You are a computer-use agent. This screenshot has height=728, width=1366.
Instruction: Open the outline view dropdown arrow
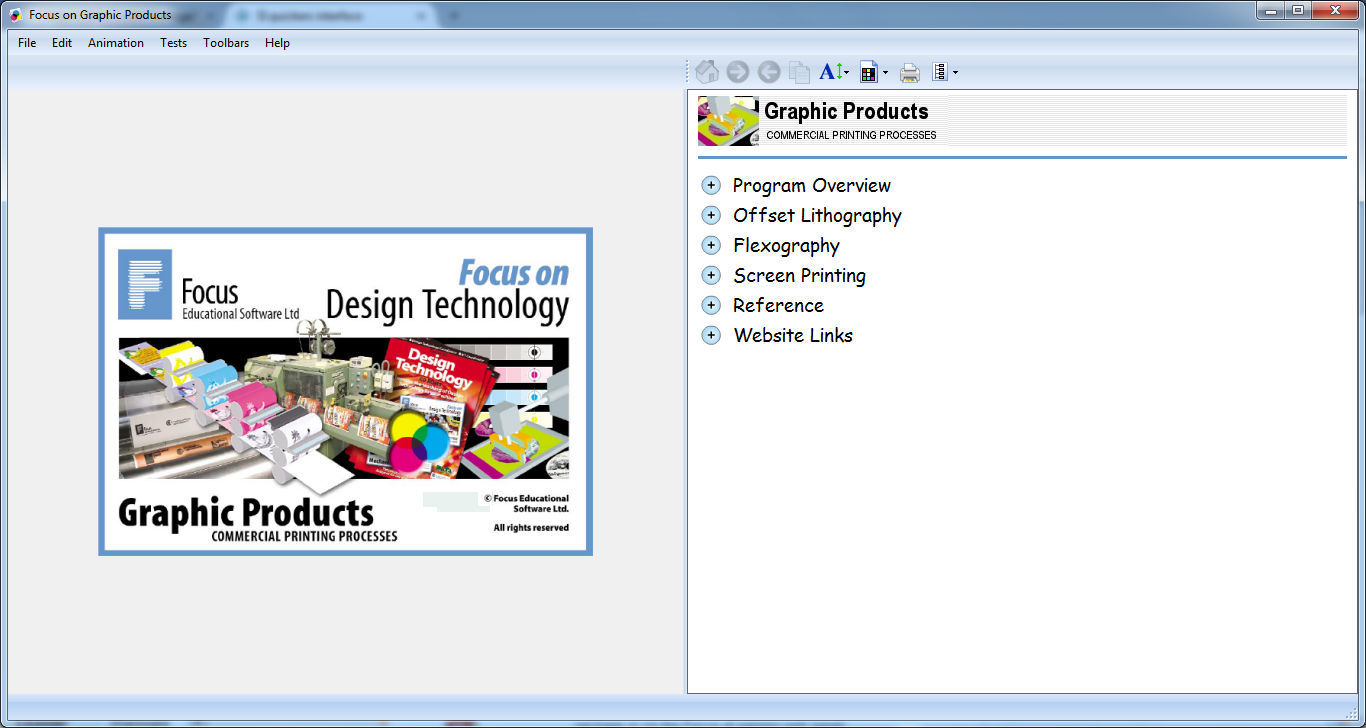[955, 72]
